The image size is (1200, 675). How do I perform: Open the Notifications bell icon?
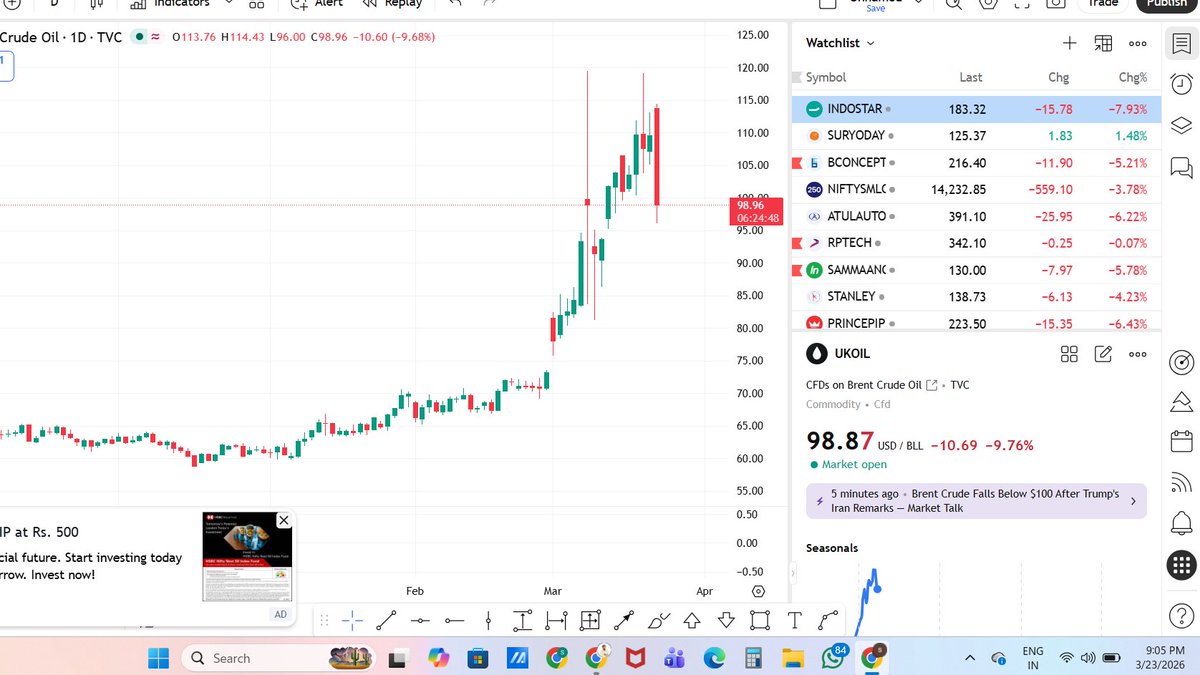pos(1181,522)
